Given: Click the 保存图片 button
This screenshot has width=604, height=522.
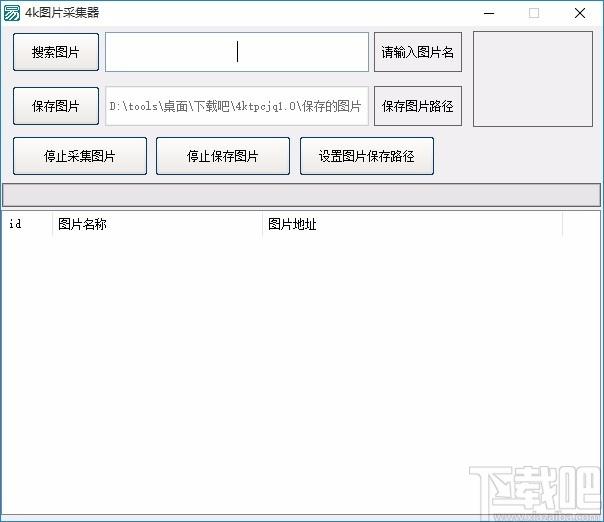Looking at the screenshot, I should [x=56, y=106].
